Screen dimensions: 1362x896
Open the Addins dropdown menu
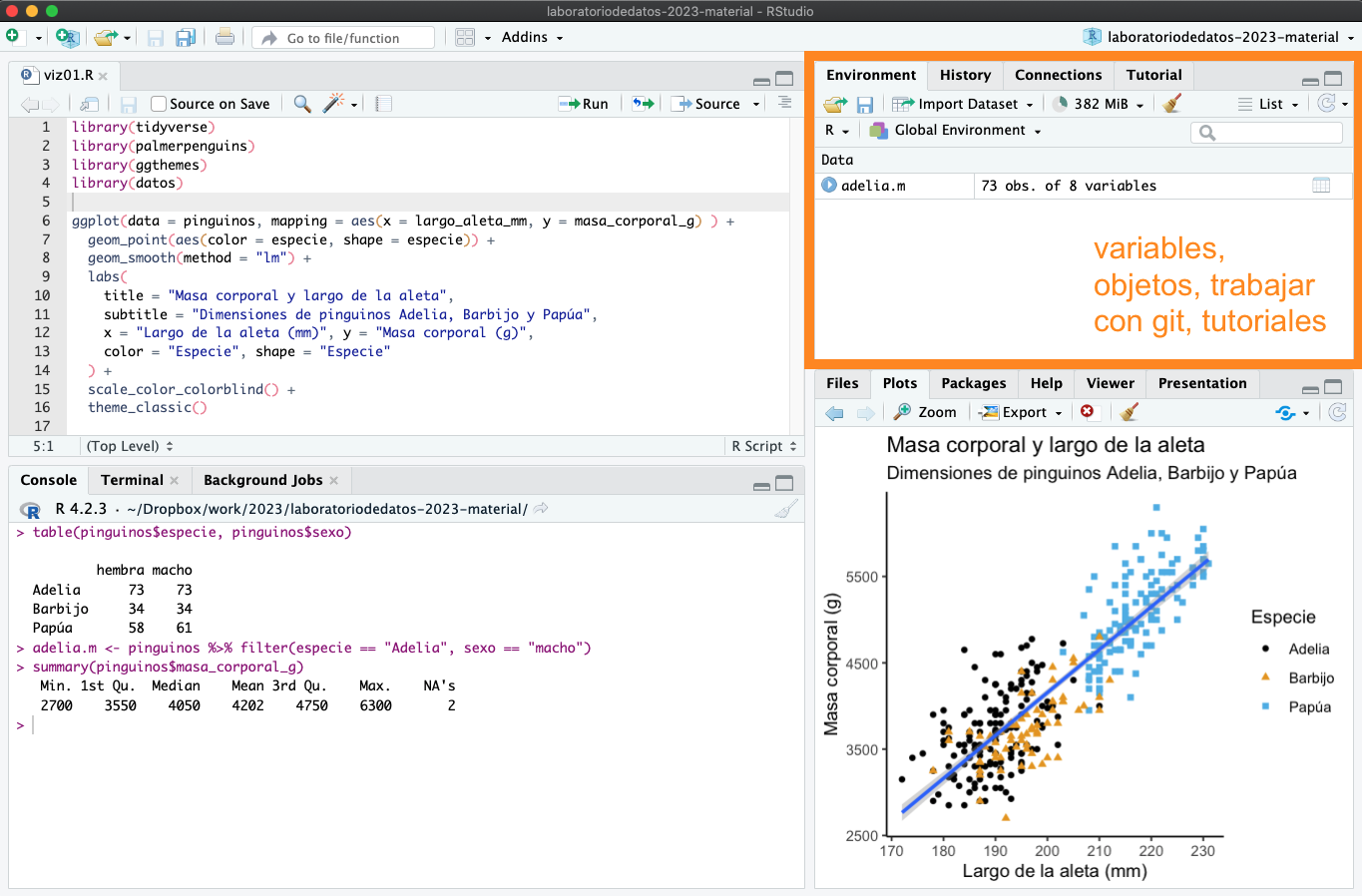532,37
